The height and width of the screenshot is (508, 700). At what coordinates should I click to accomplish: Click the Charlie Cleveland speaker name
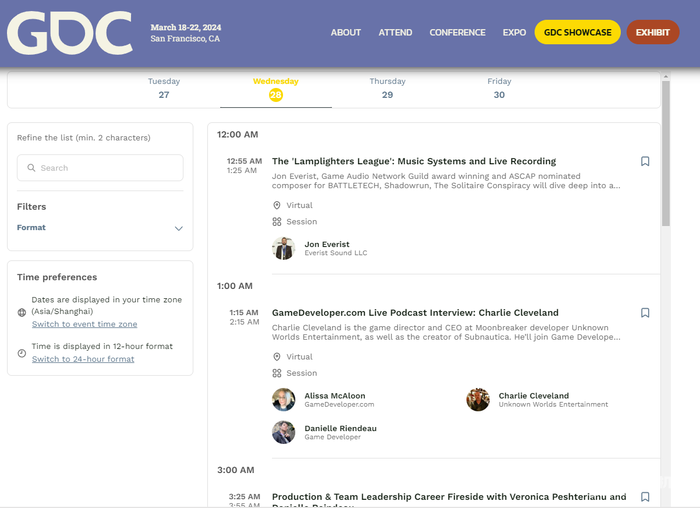point(533,396)
